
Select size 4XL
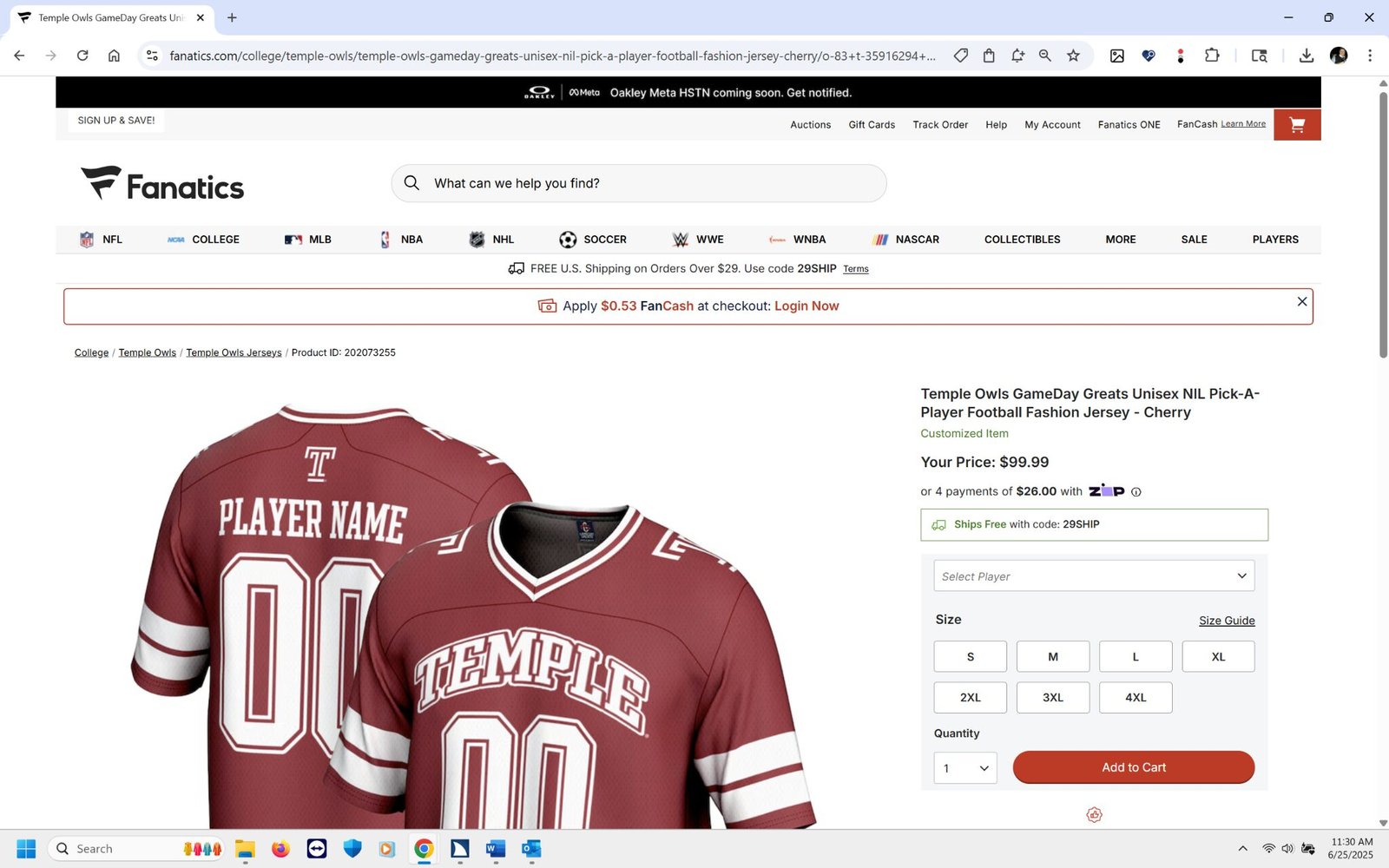1136,698
